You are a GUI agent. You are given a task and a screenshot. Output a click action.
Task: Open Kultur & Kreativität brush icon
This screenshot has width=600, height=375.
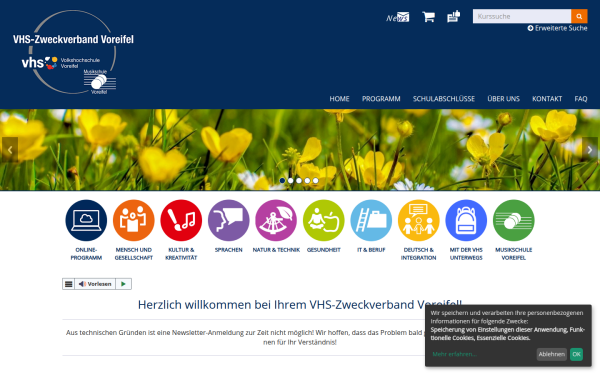(181, 220)
